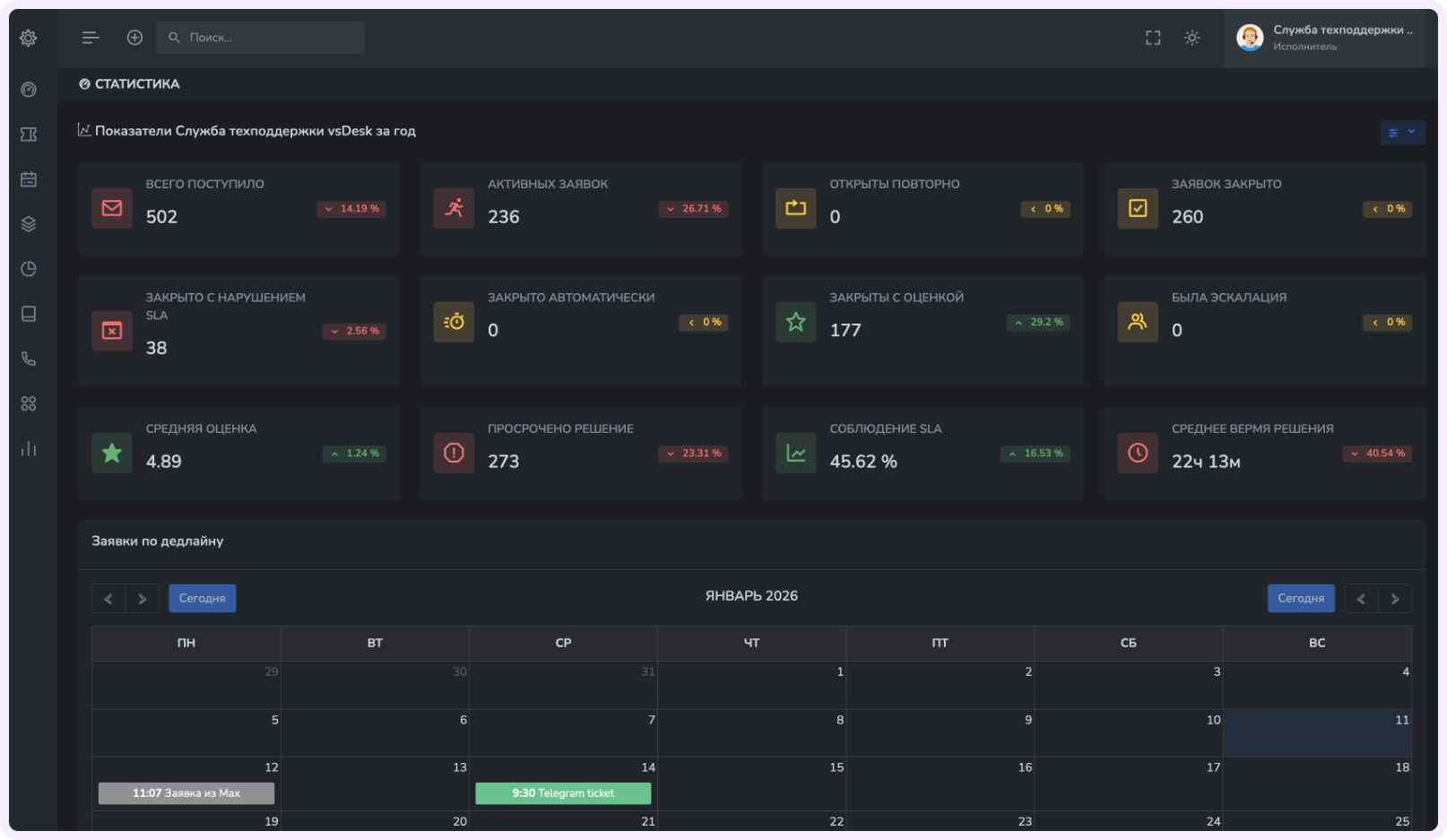Open the 9:30 Telegram ticket event
Screen dimensions: 1447x840
pyautogui.click(x=563, y=792)
